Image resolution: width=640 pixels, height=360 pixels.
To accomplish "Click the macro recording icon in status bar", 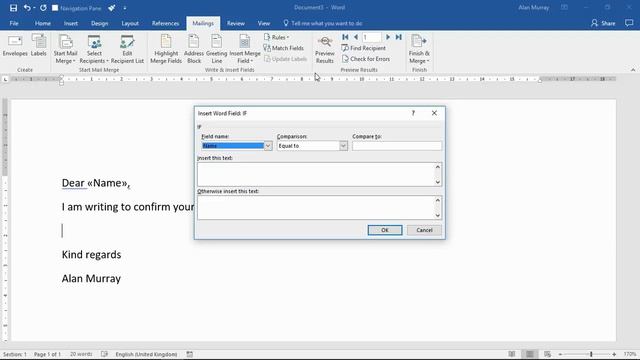I will click(189, 354).
